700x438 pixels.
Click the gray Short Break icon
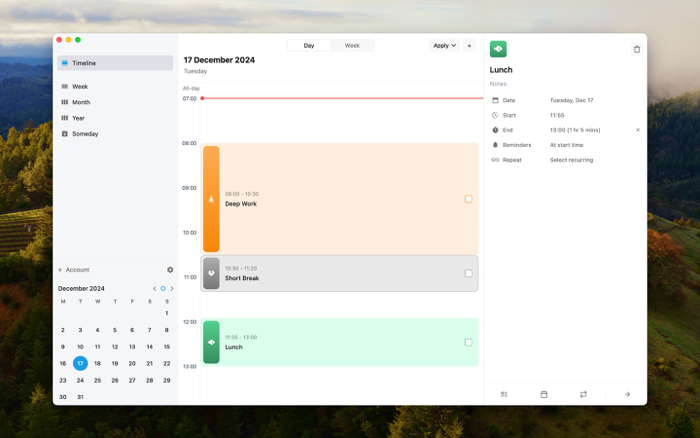[211, 273]
